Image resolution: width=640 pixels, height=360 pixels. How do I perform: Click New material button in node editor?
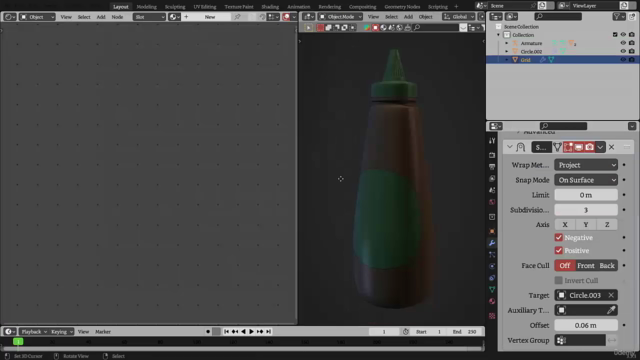[x=210, y=17]
